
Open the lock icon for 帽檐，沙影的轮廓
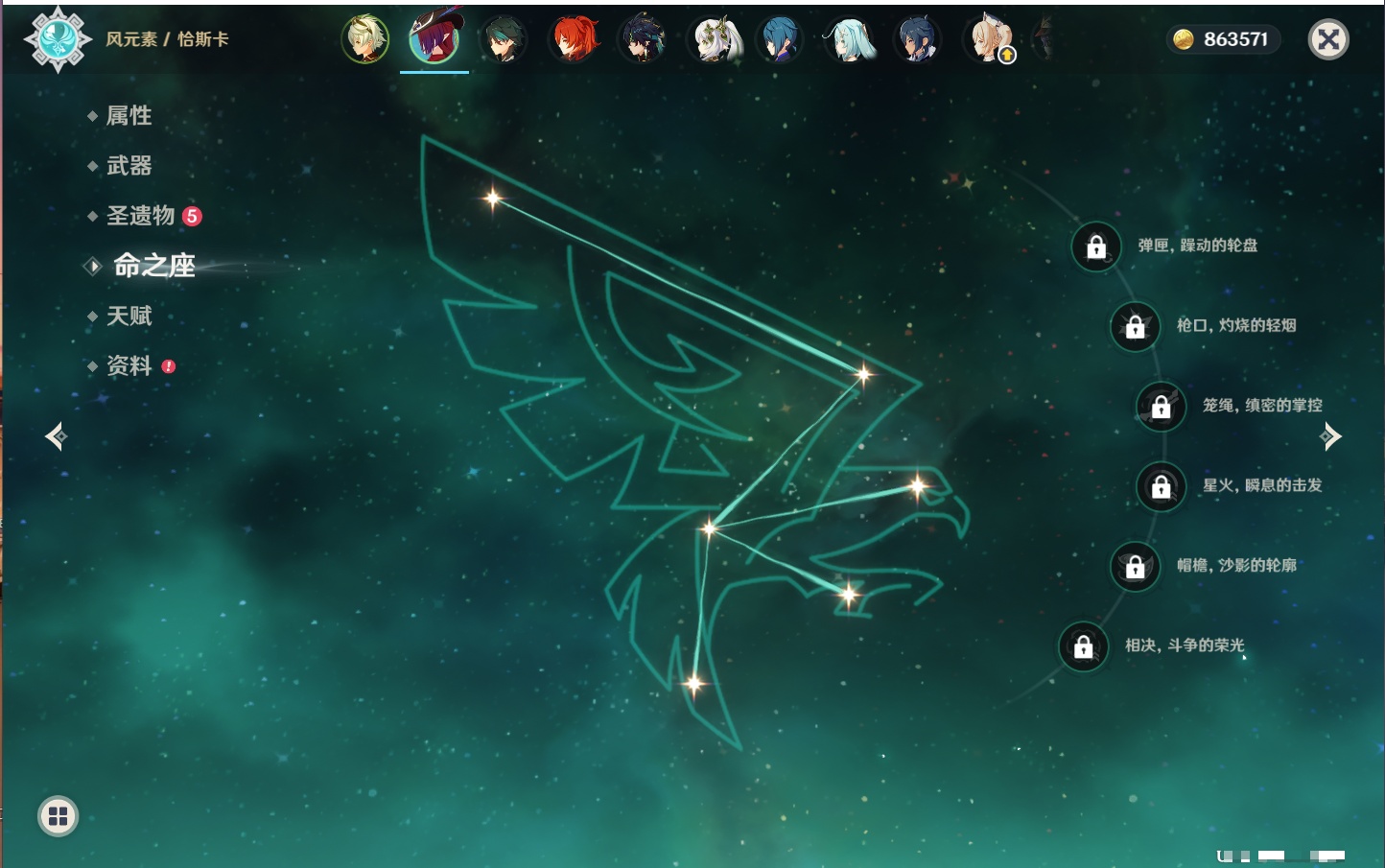pos(1136,566)
